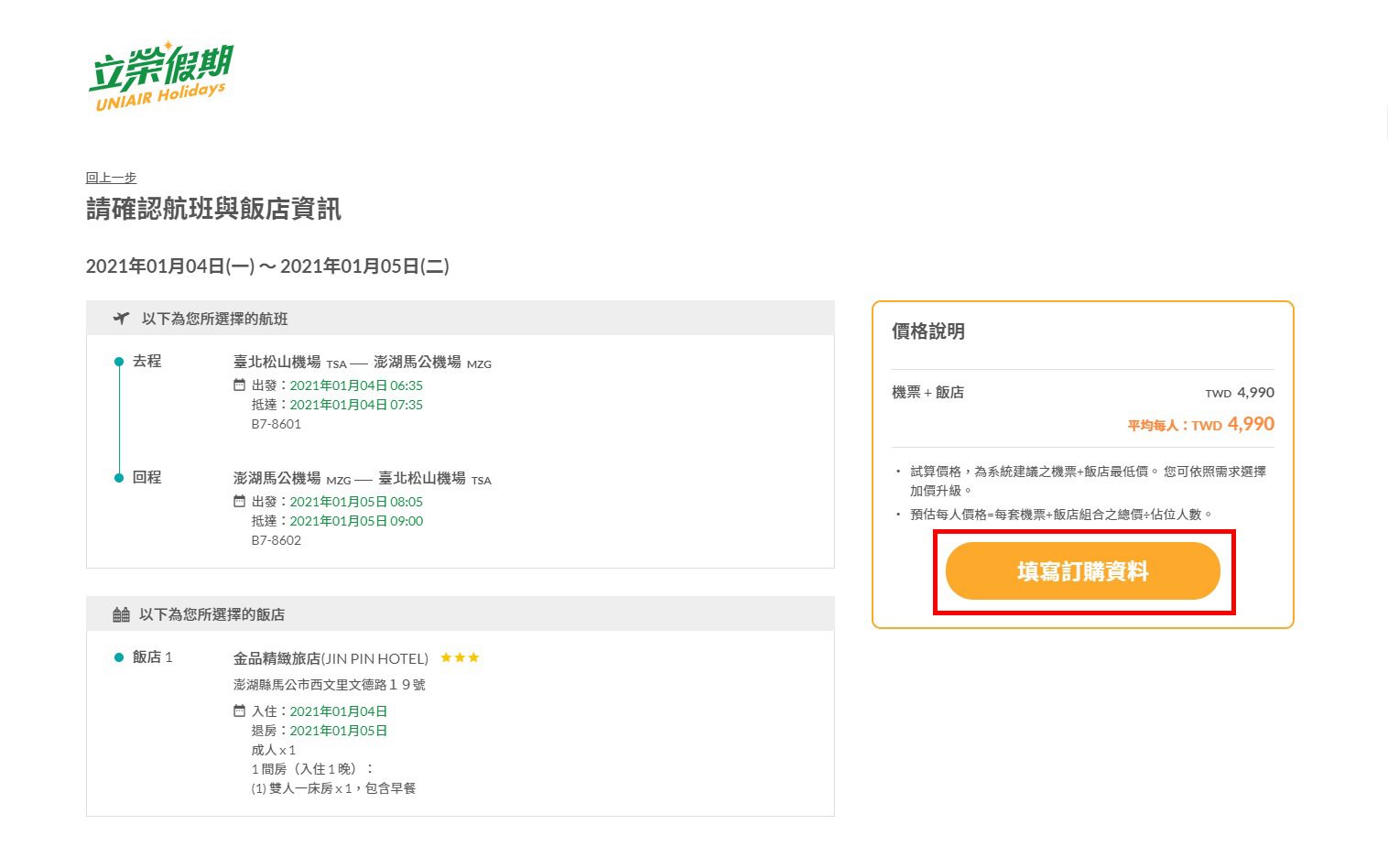Viewport: 1388px width, 868px height.
Task: Click the 價格說明 heading
Action: (928, 331)
